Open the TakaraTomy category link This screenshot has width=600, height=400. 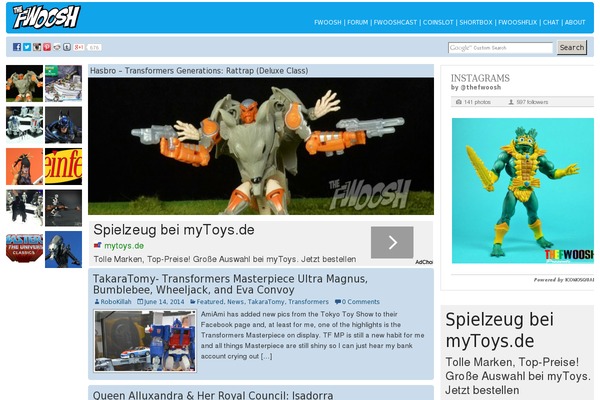(266, 302)
